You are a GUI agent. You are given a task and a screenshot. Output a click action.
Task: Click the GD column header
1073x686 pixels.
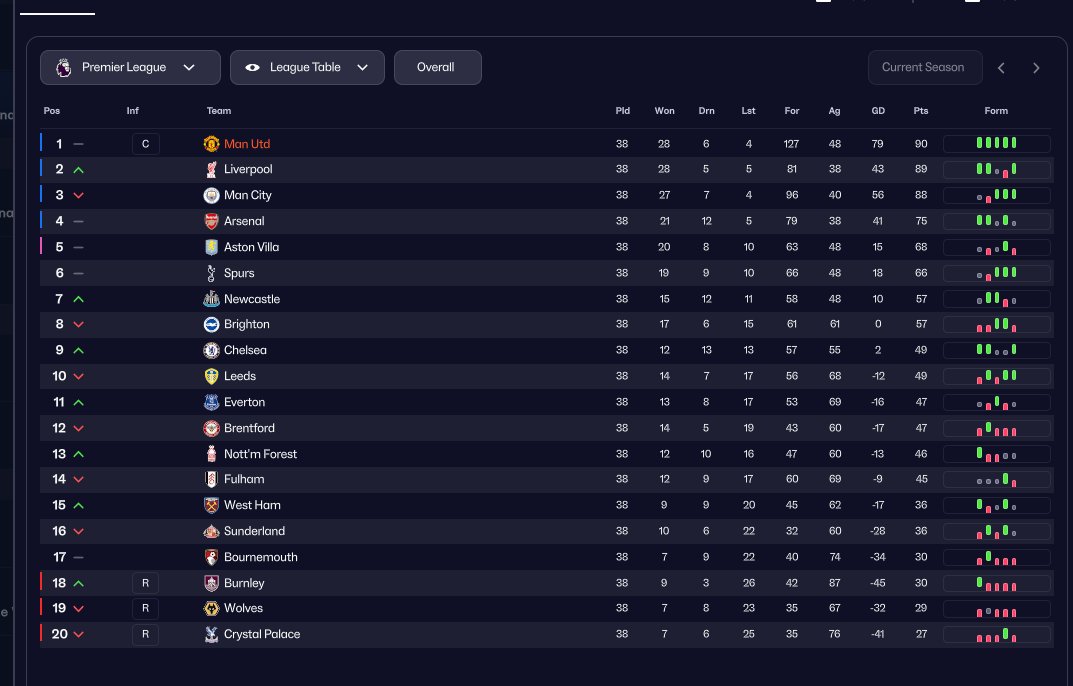[x=878, y=111]
